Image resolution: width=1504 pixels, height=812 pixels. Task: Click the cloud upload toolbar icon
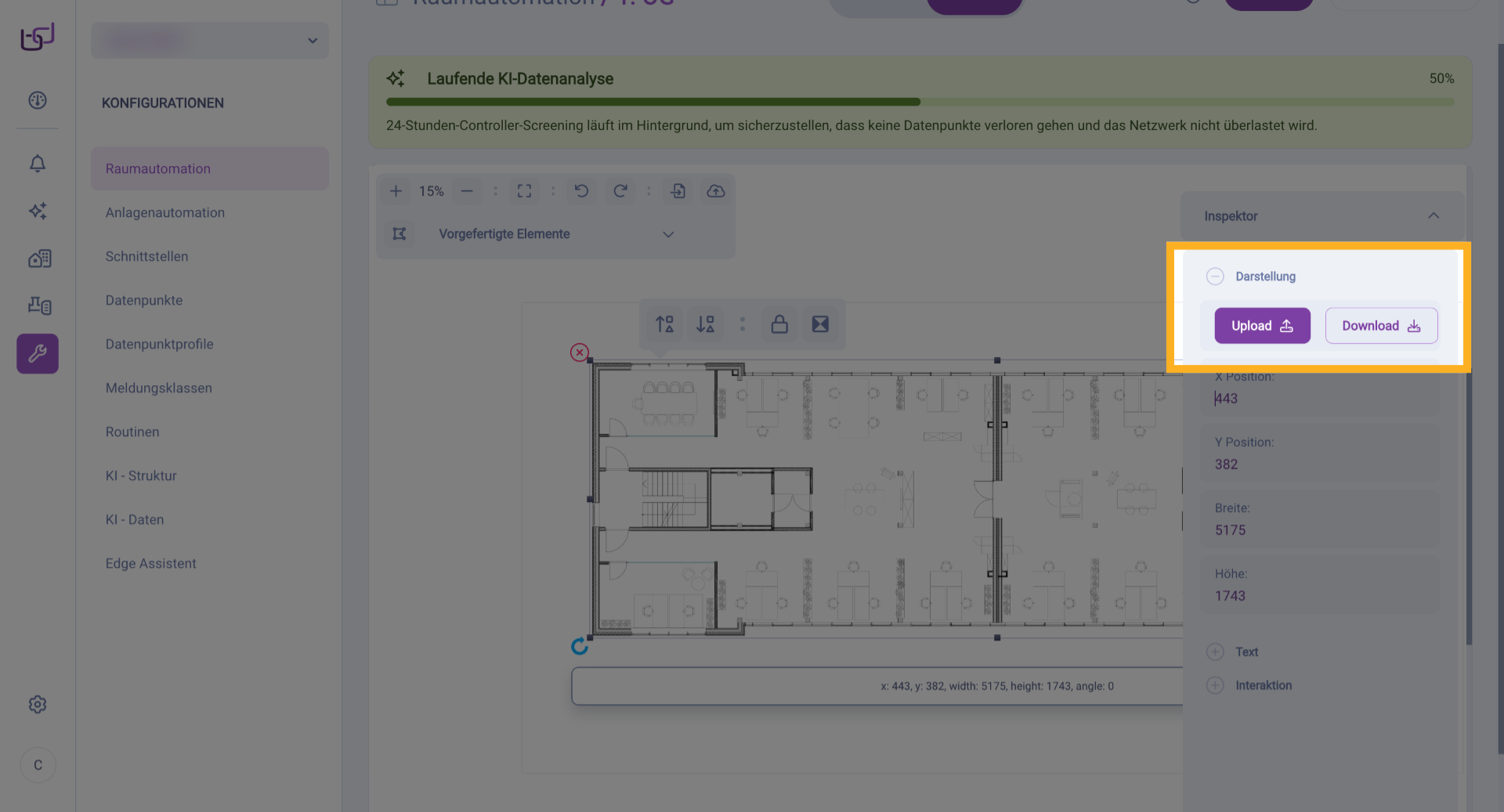coord(716,191)
